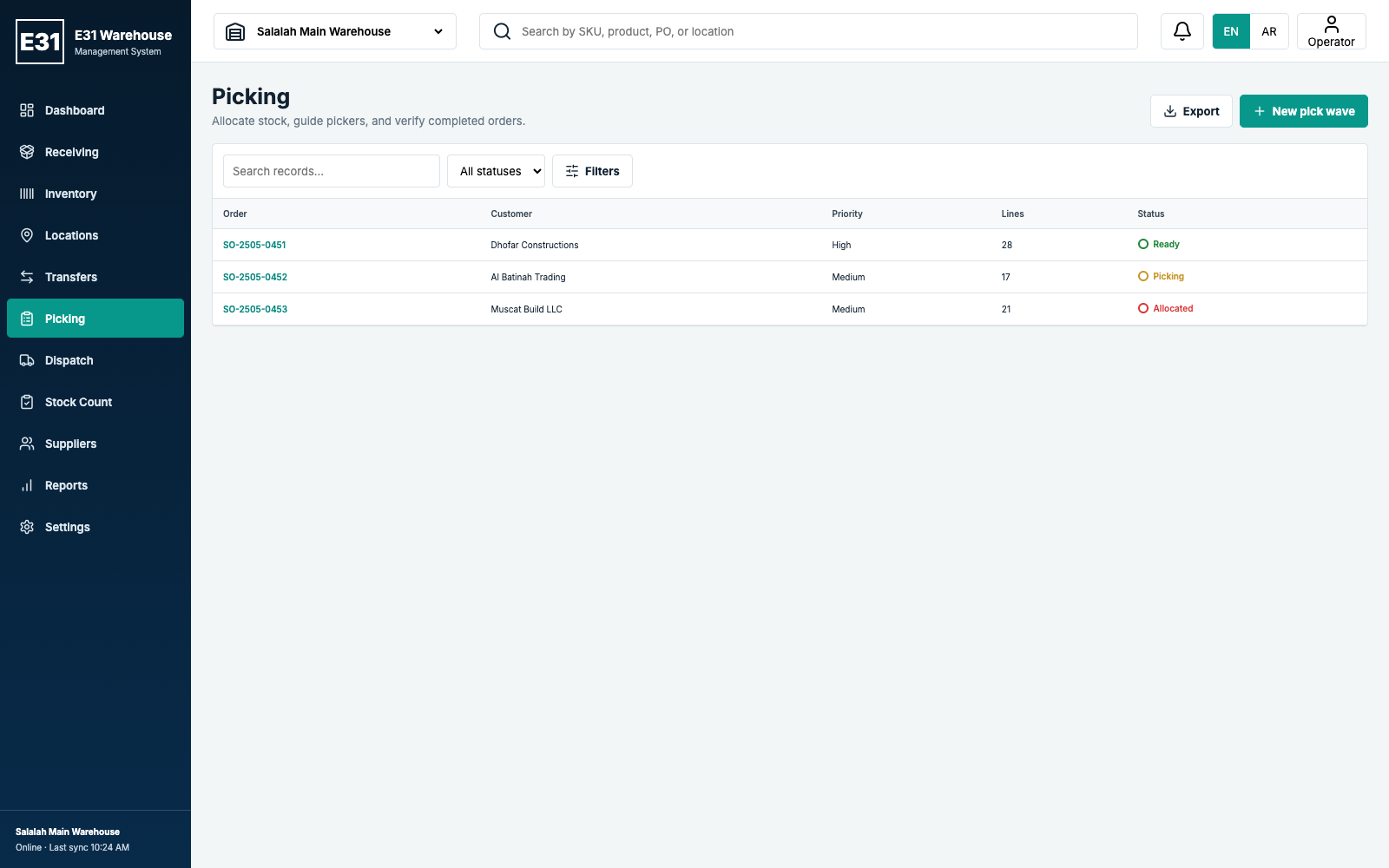Go to Locations label in sidebar
This screenshot has height=868, width=1389.
click(x=71, y=235)
